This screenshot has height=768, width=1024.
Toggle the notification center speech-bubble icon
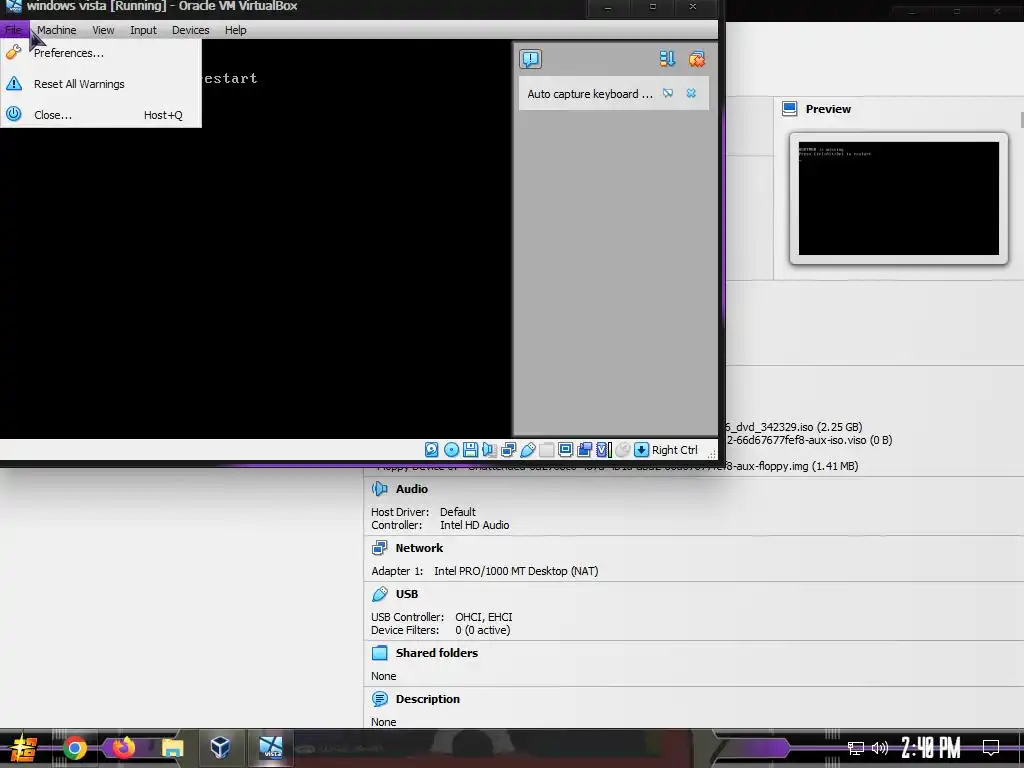click(530, 59)
